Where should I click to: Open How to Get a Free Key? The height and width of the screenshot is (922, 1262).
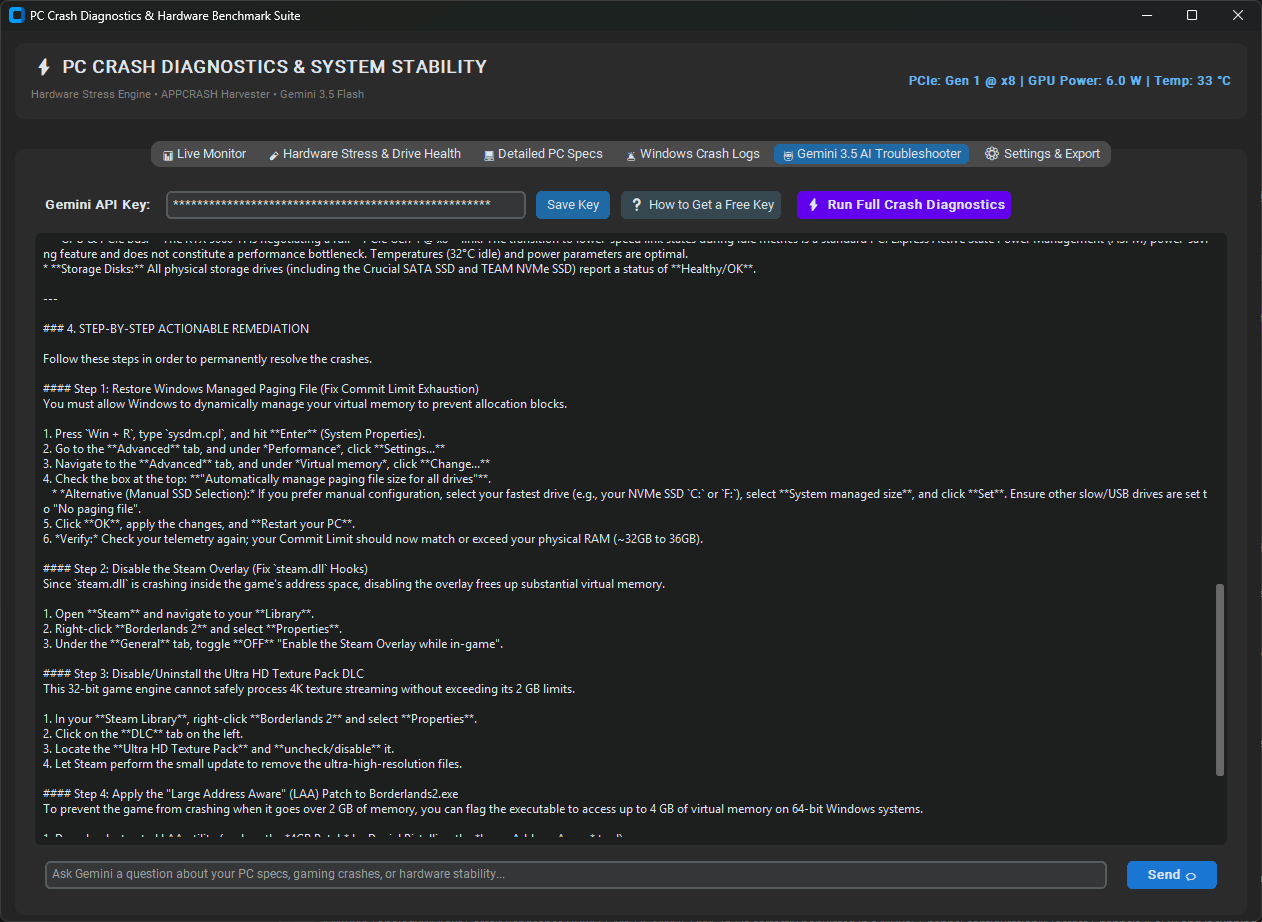coord(703,205)
